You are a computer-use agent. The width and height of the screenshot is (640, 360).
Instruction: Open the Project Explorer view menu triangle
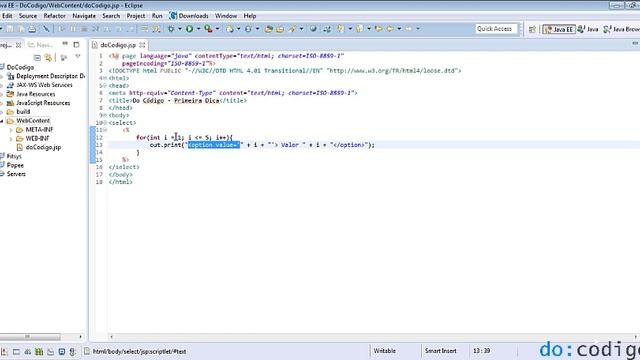click(x=78, y=57)
